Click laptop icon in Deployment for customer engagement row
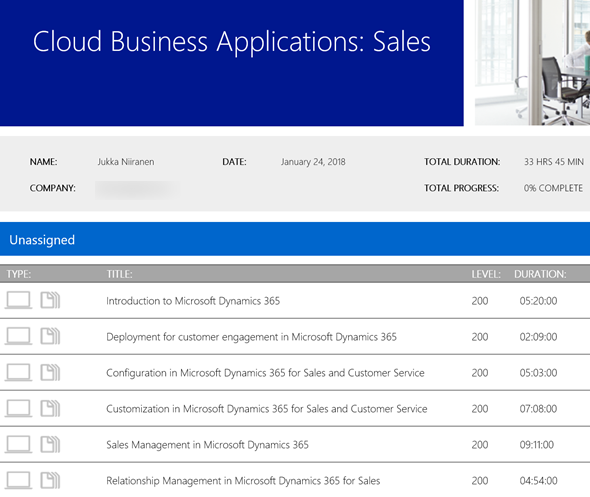This screenshot has height=497, width=590. pyautogui.click(x=18, y=336)
